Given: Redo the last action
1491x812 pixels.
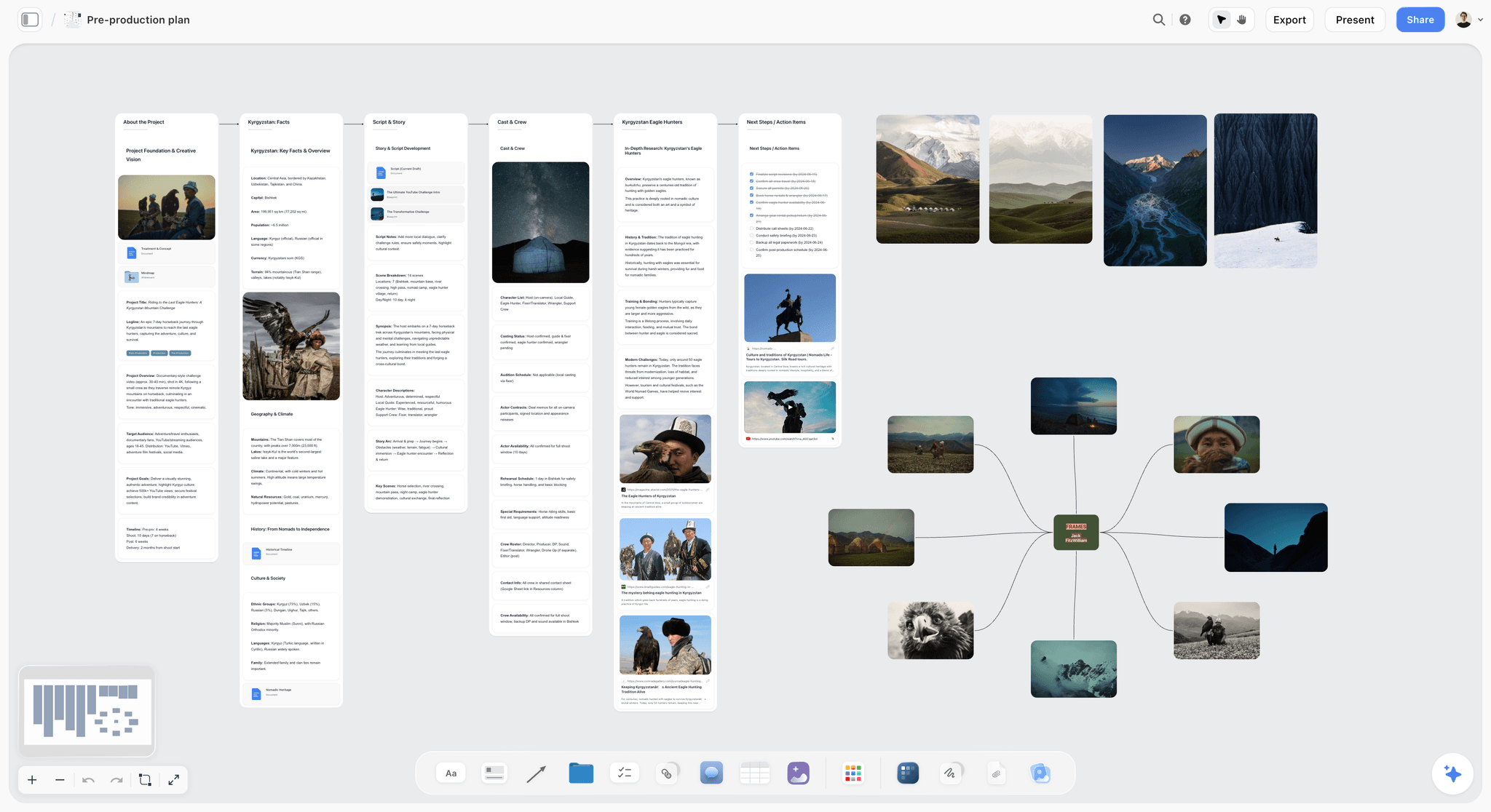Looking at the screenshot, I should tap(116, 780).
